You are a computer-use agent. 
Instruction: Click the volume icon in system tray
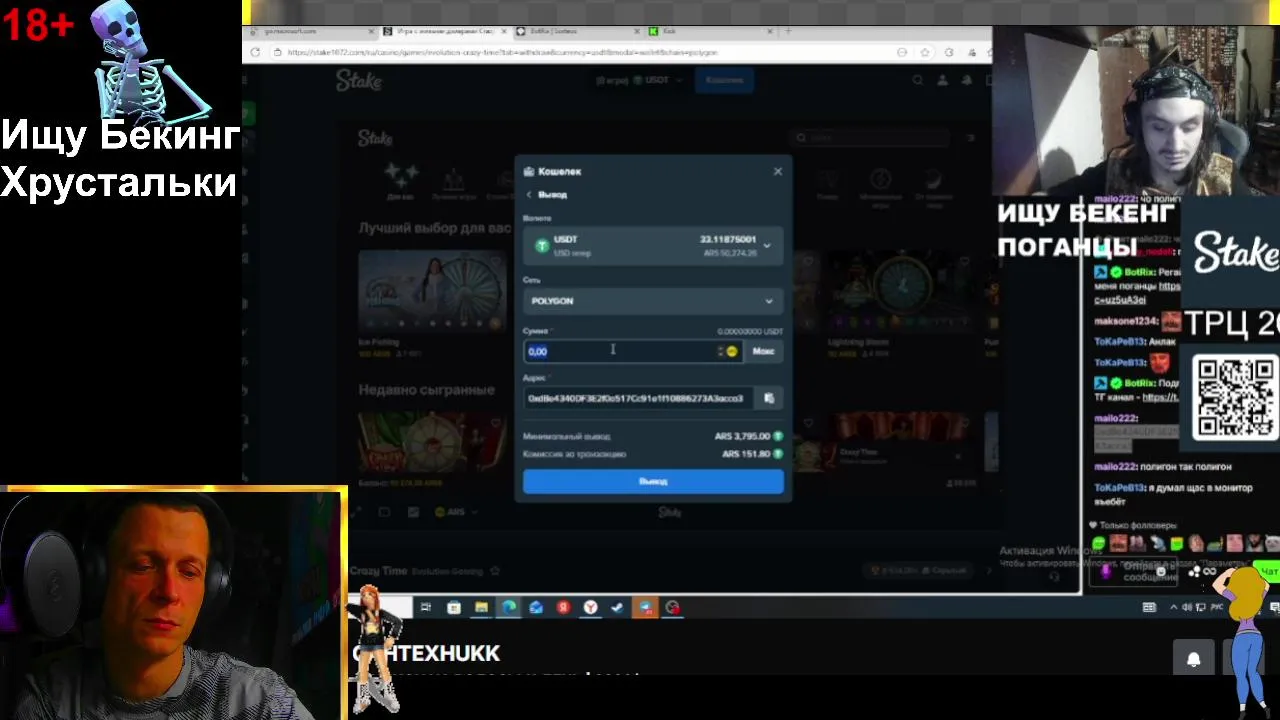pyautogui.click(x=1187, y=607)
